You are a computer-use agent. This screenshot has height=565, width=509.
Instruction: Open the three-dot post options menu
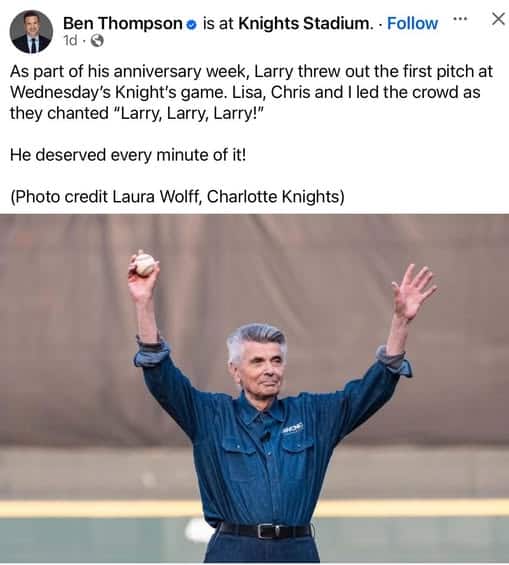460,18
